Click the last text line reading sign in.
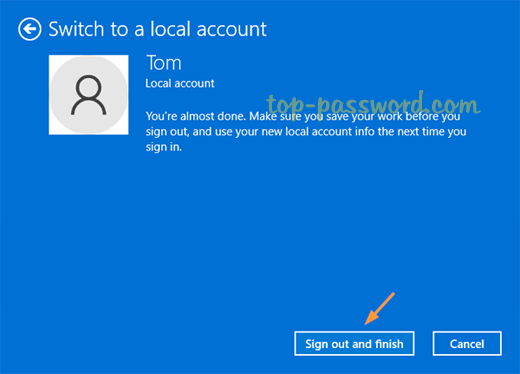The width and height of the screenshot is (520, 374). [164, 147]
